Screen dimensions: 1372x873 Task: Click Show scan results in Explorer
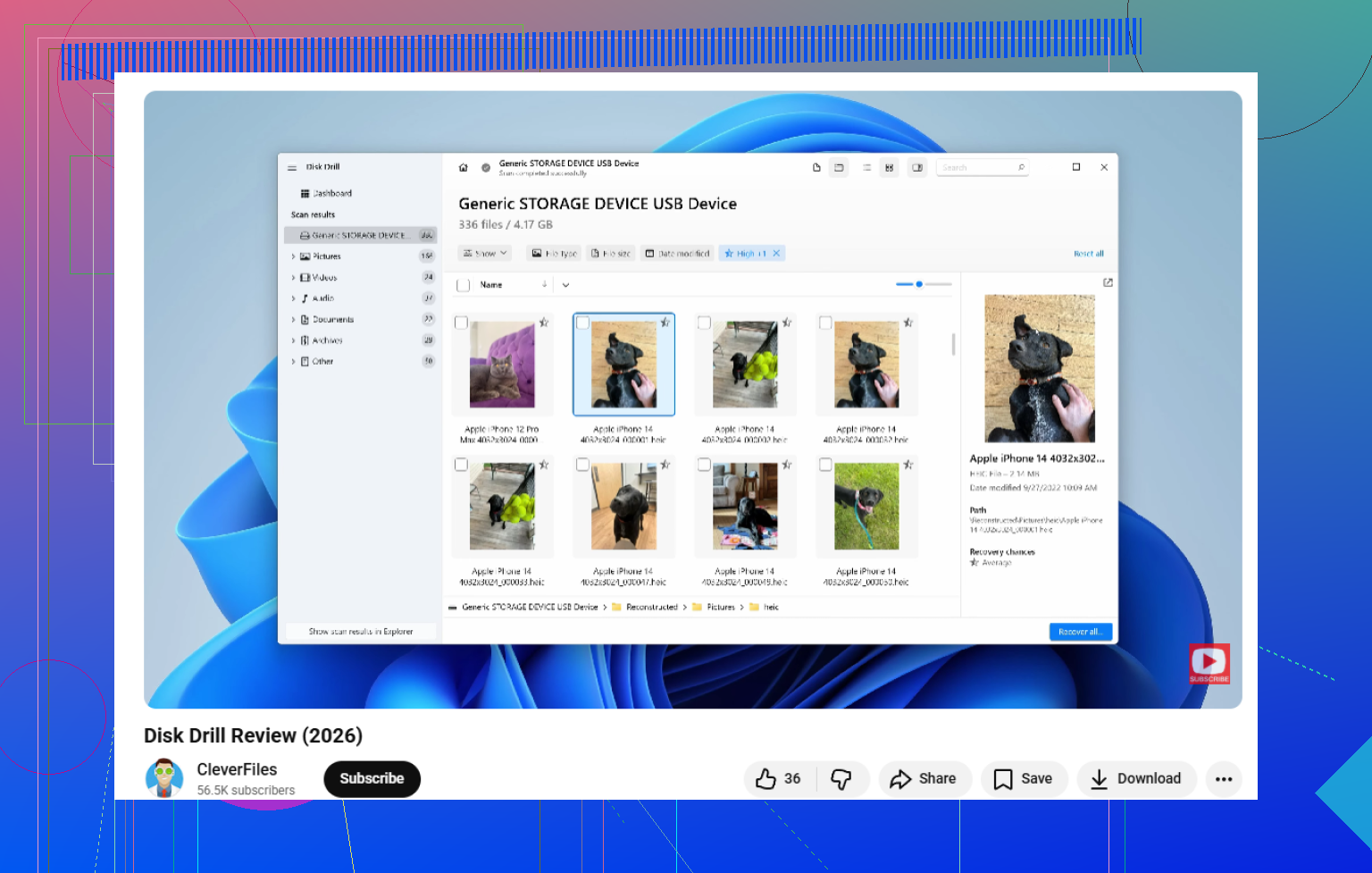click(361, 632)
